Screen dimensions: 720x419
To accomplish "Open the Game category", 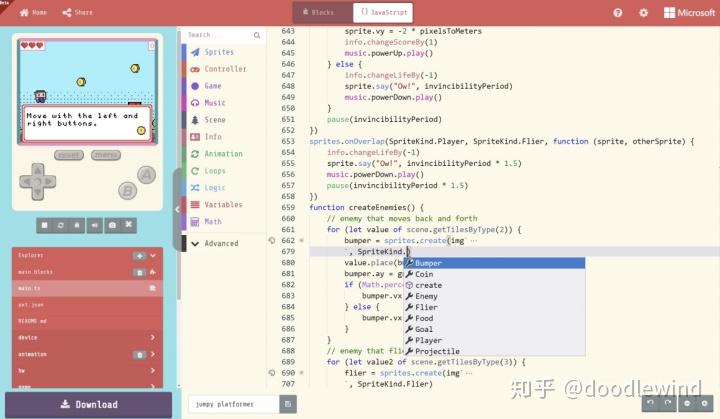I will 224,86.
